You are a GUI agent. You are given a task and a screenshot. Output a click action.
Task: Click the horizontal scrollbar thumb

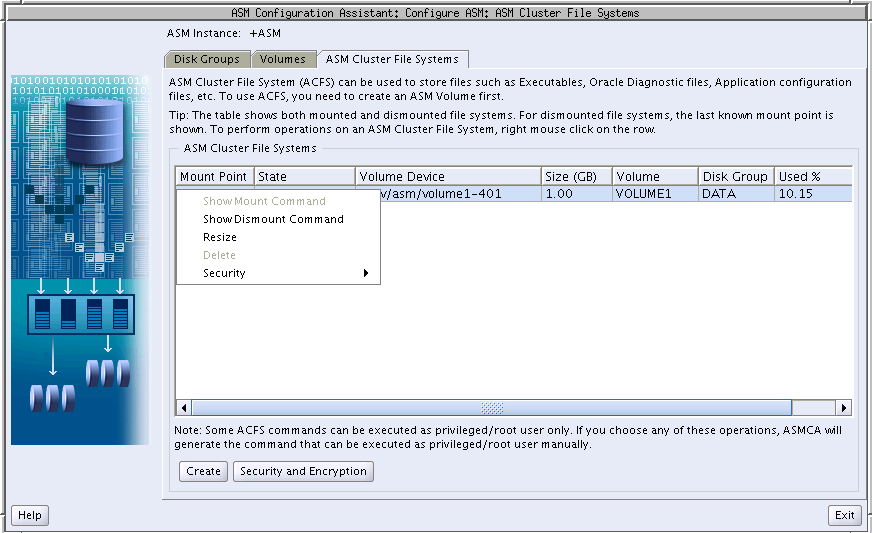coord(492,408)
